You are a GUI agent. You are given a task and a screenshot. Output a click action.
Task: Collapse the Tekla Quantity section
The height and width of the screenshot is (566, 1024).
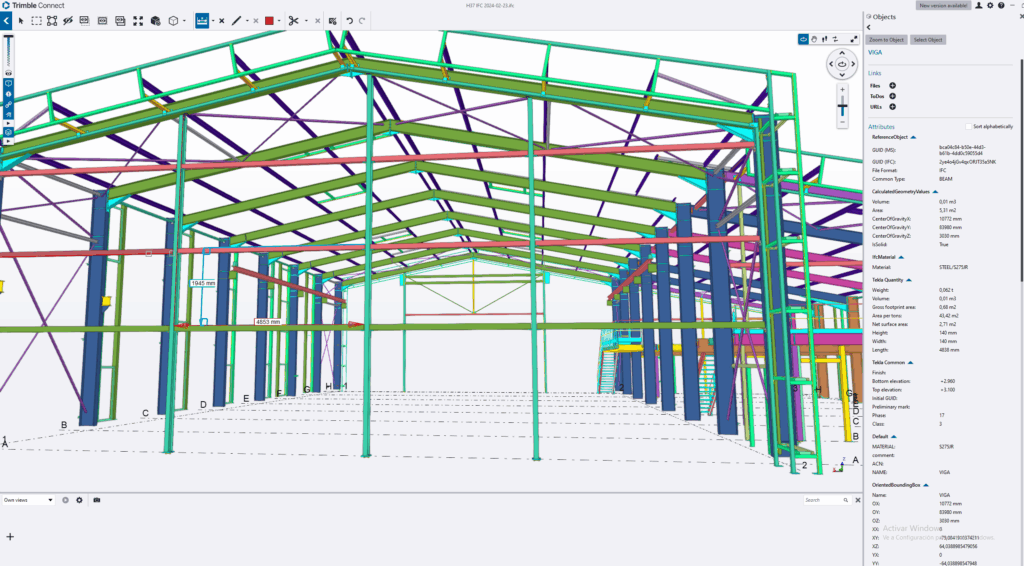910,280
